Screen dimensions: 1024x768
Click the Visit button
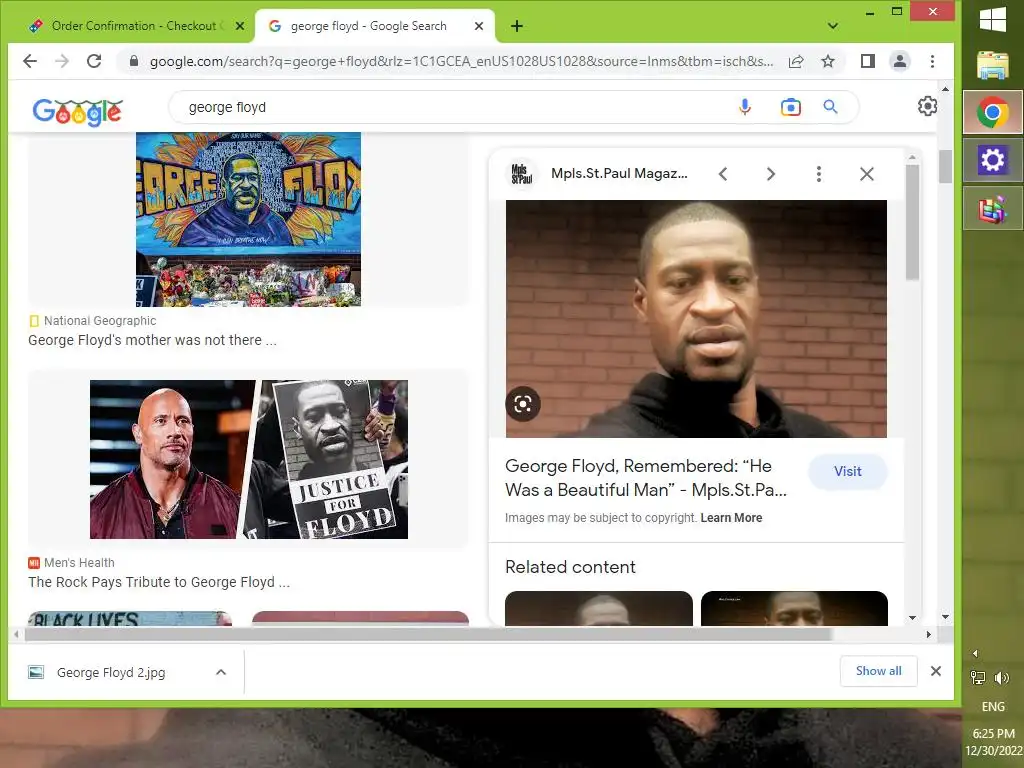click(848, 472)
